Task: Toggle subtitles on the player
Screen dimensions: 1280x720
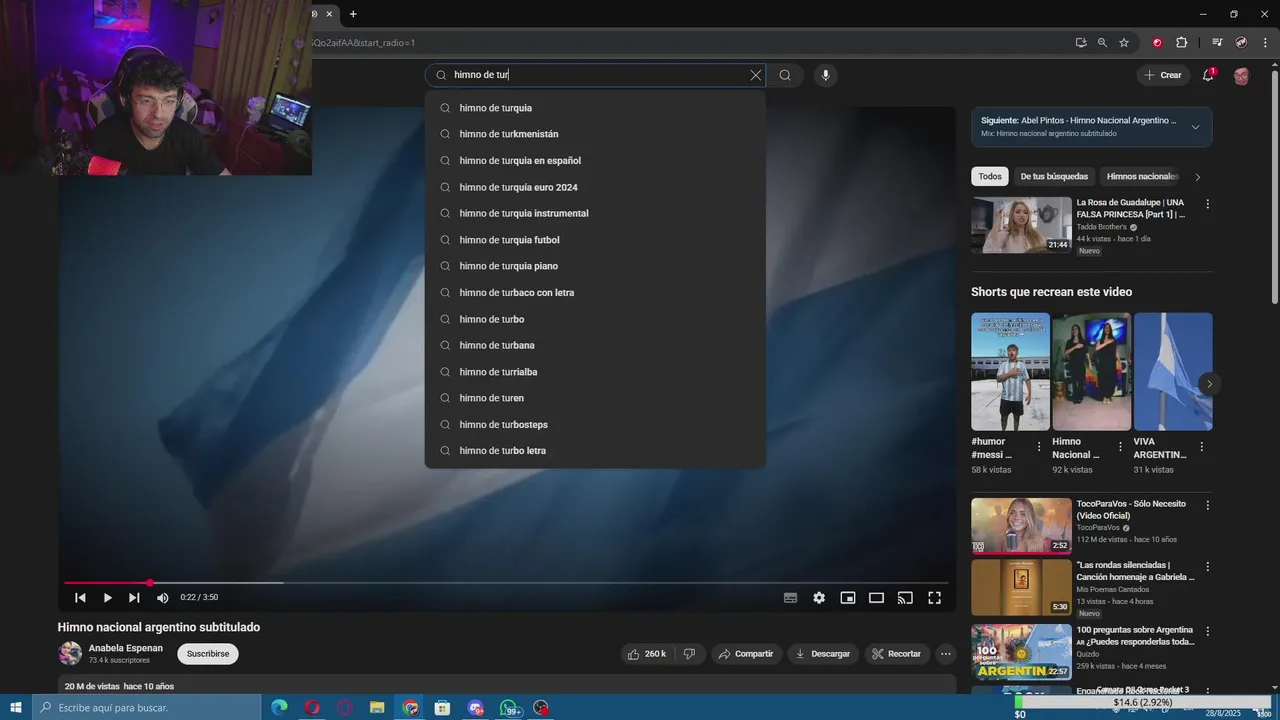Action: (x=790, y=598)
